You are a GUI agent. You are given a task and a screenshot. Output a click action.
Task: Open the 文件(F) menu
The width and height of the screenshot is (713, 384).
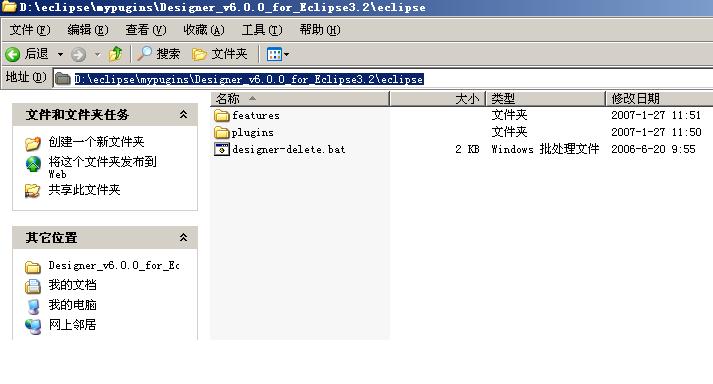pos(30,30)
